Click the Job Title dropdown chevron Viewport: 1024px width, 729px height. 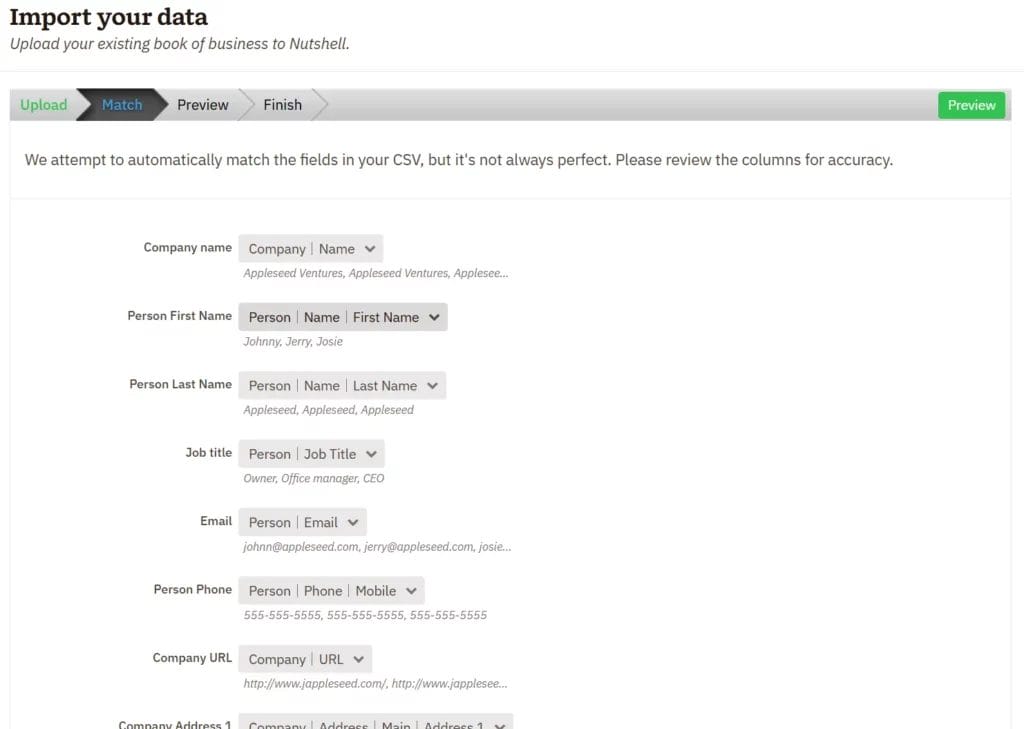371,454
